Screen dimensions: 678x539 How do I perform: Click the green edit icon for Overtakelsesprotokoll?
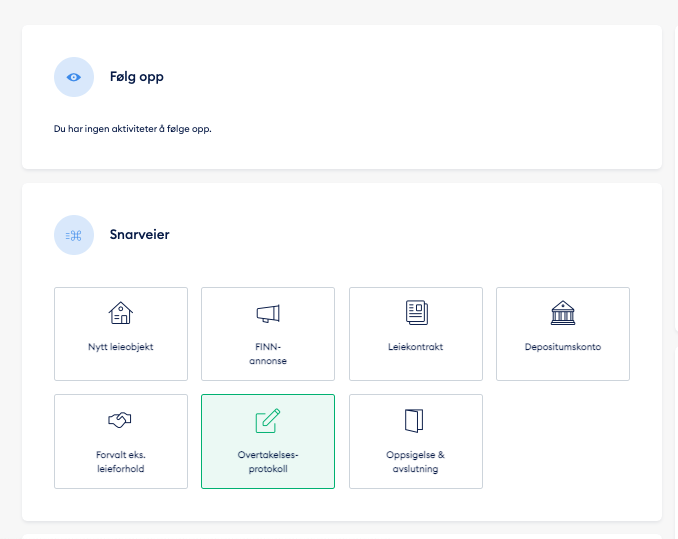click(x=268, y=421)
